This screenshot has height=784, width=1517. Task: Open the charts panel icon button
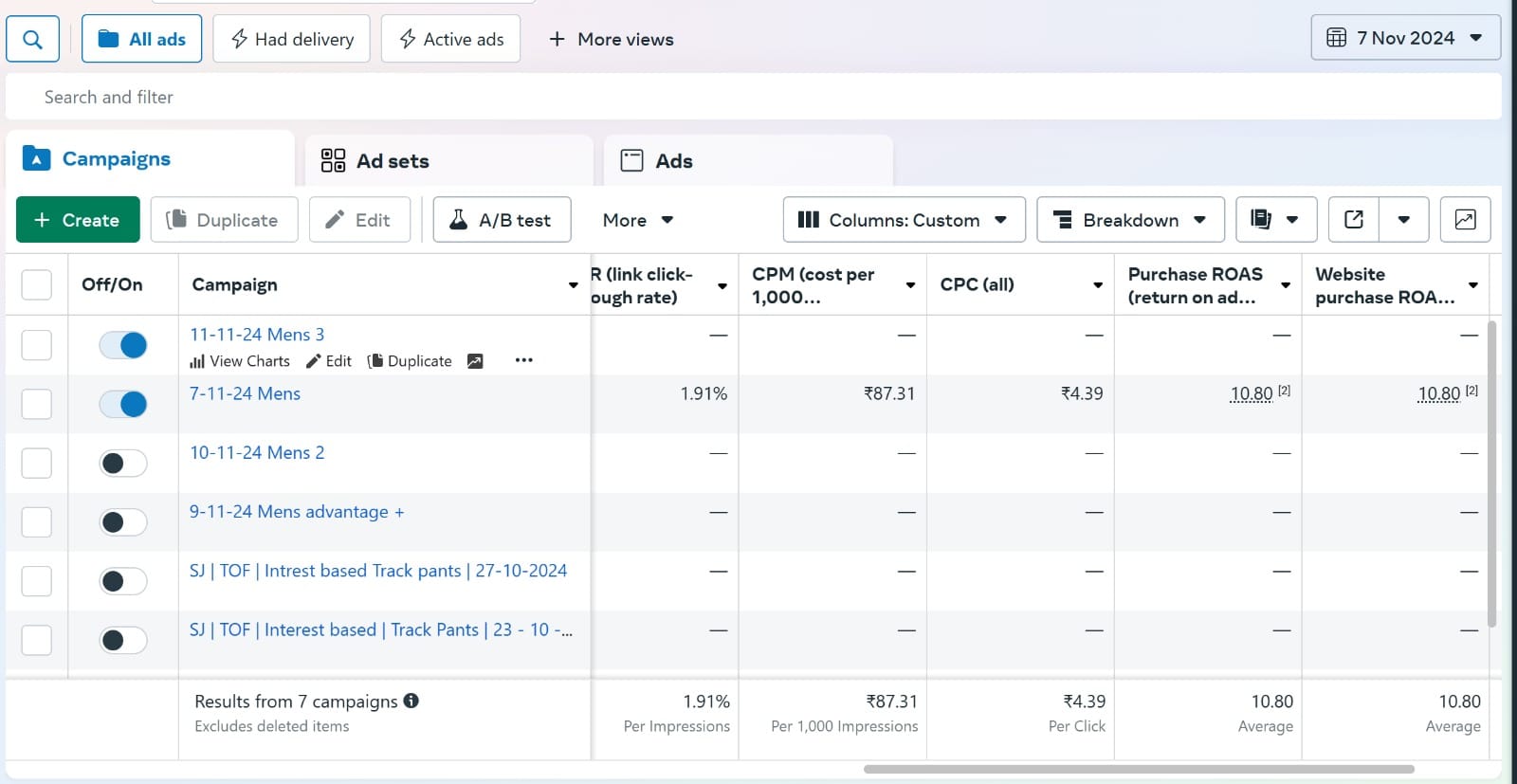[1465, 220]
